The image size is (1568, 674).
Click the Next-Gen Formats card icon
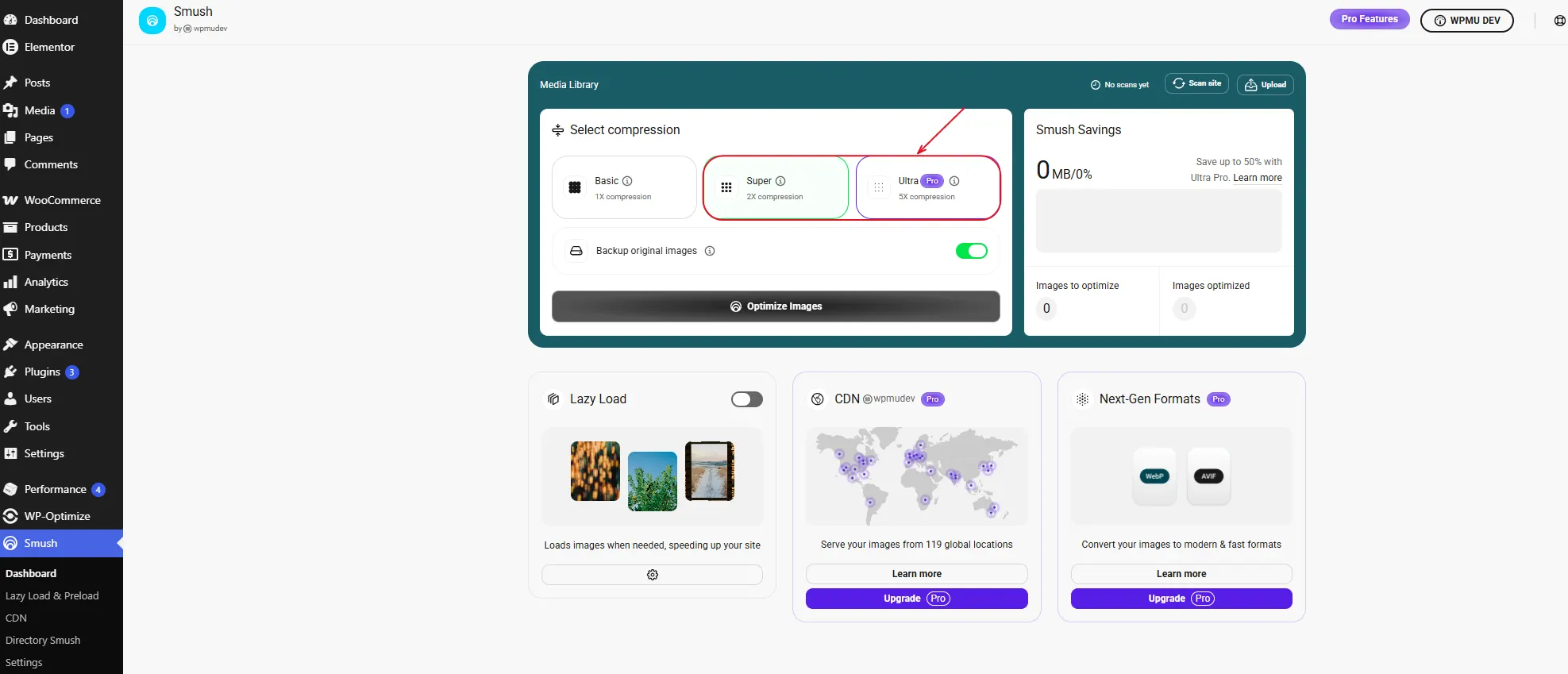tap(1082, 399)
